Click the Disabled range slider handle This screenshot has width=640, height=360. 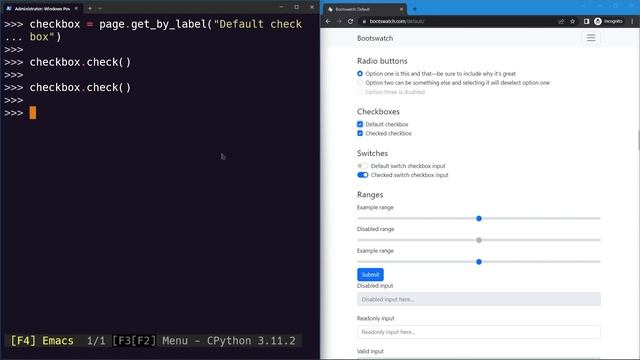coord(479,240)
